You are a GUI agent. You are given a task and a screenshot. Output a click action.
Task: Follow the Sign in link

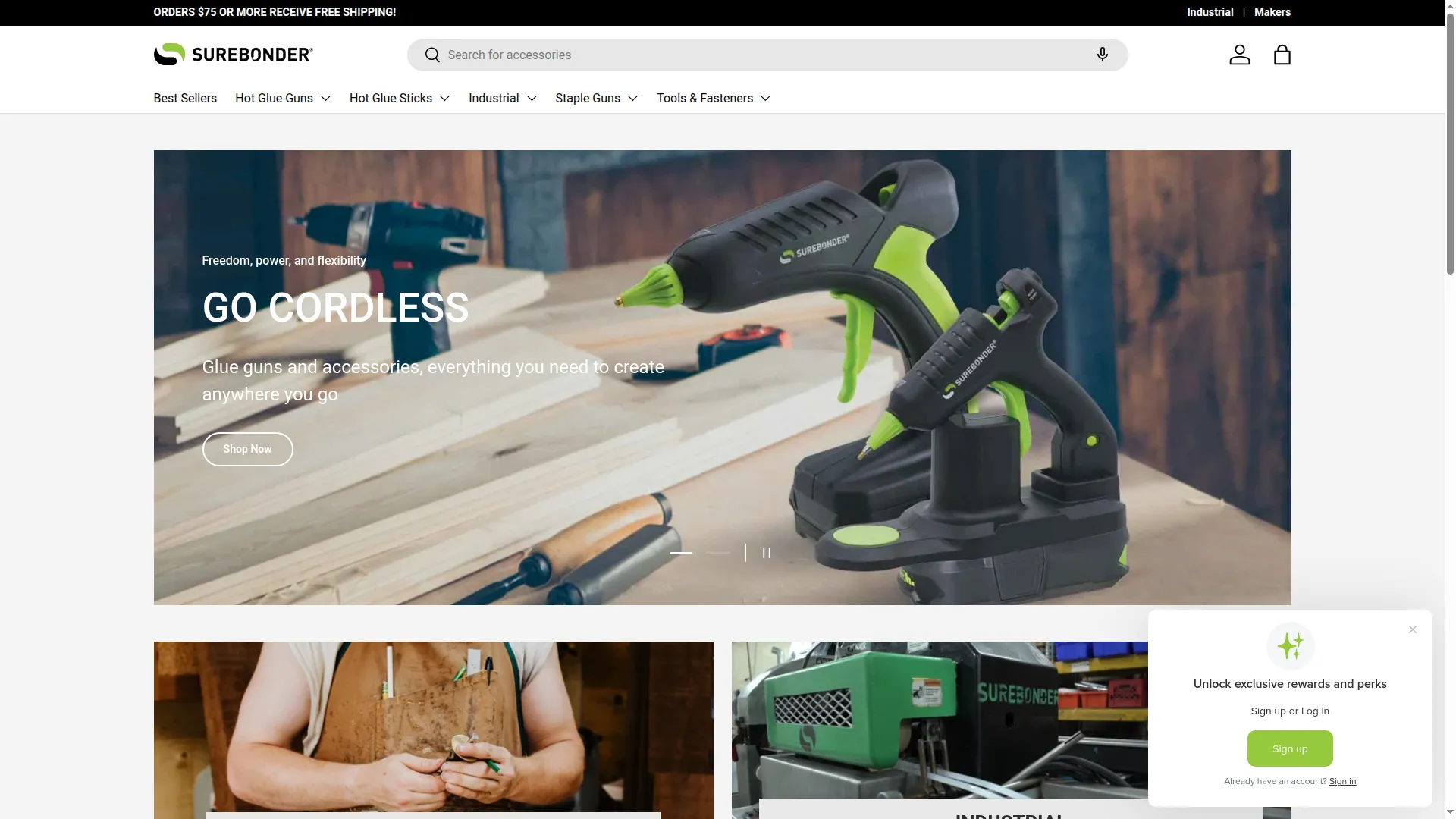pyautogui.click(x=1342, y=782)
